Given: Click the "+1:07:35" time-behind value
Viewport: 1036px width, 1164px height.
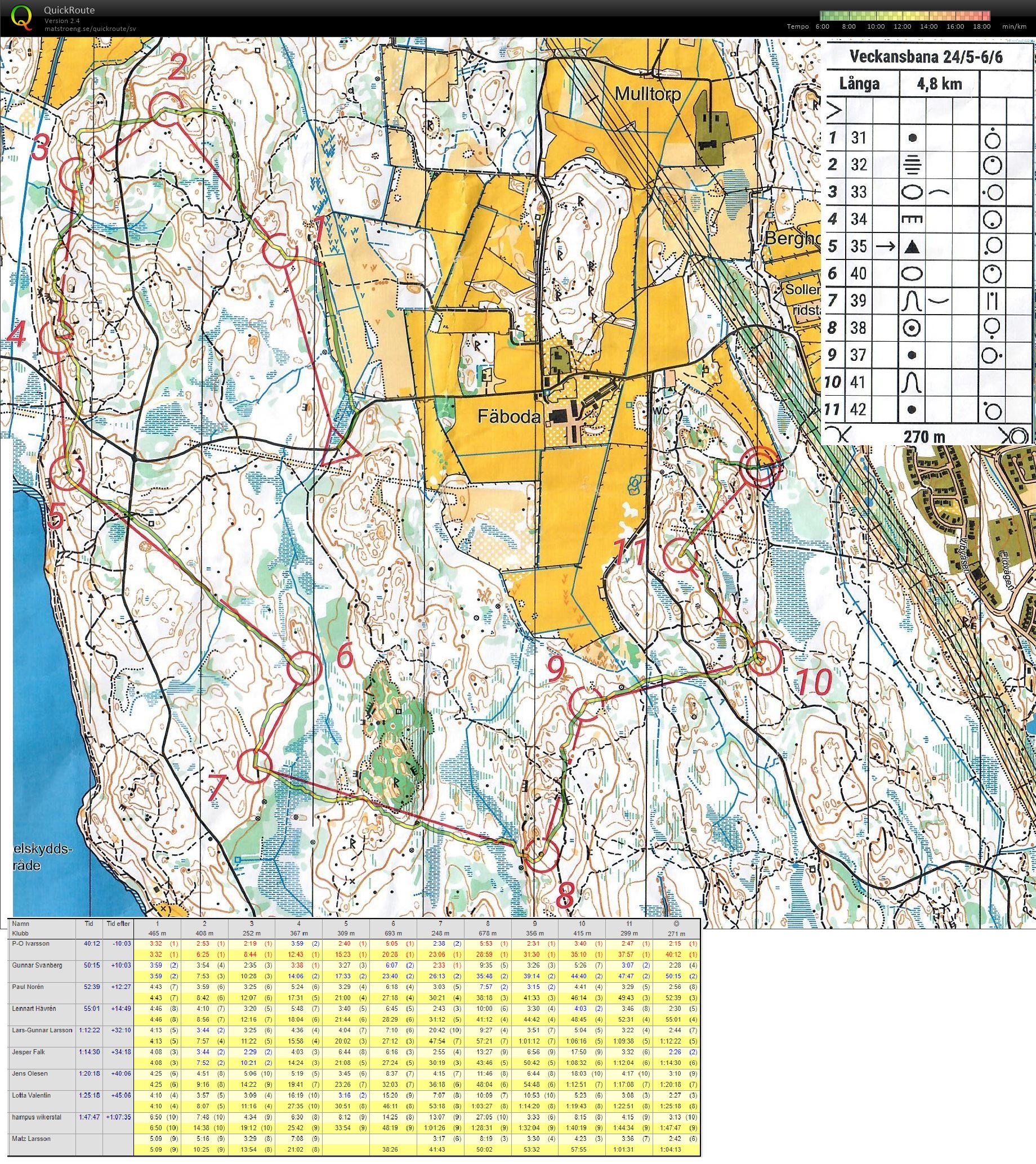Looking at the screenshot, I should point(118,1117).
